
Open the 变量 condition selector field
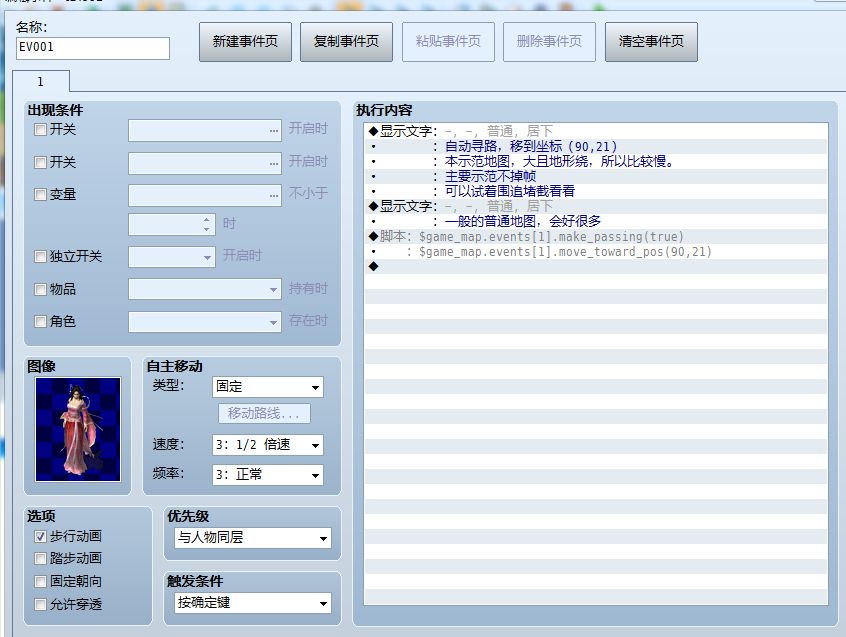[205, 195]
